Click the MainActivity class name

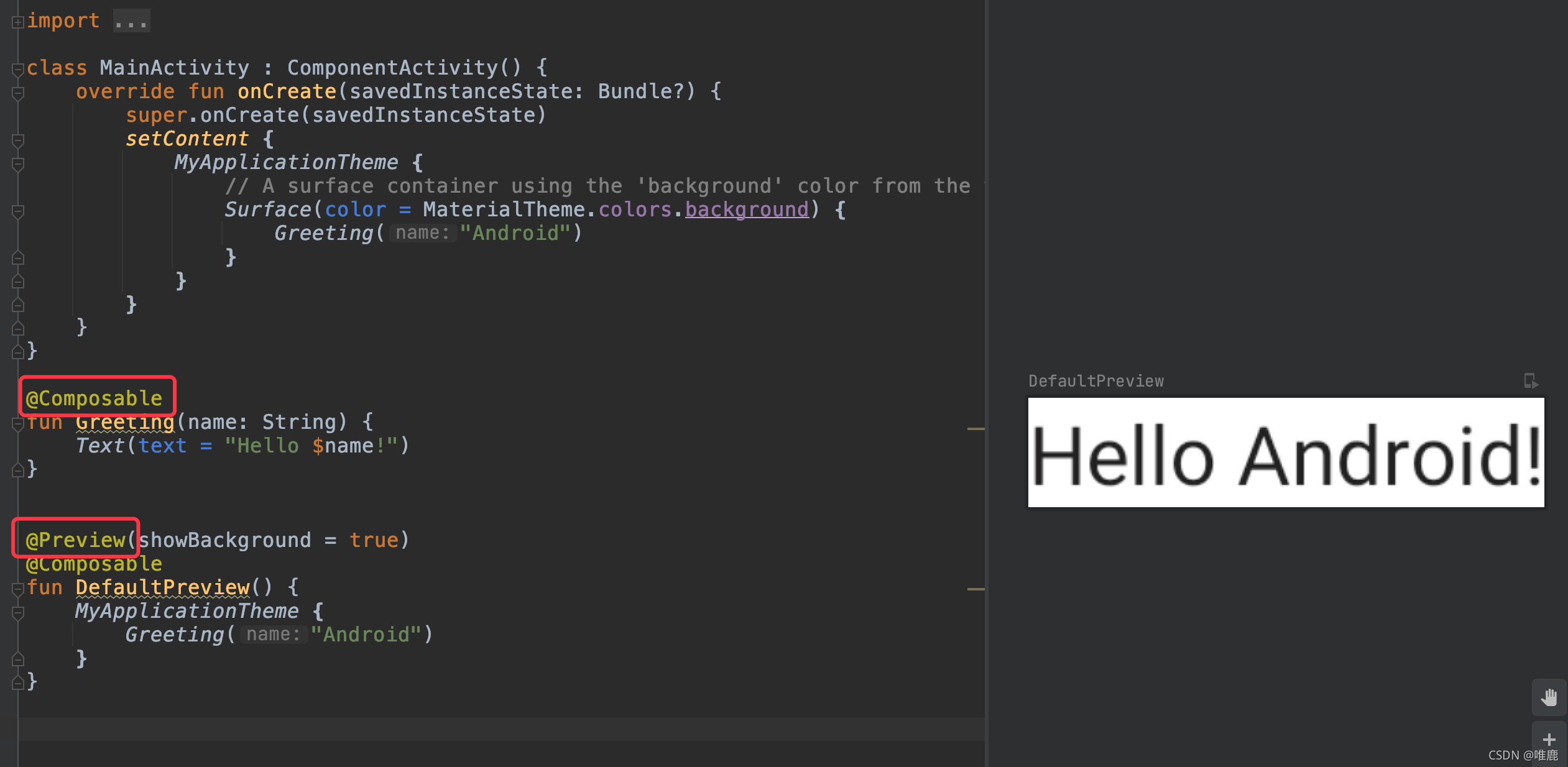(174, 68)
